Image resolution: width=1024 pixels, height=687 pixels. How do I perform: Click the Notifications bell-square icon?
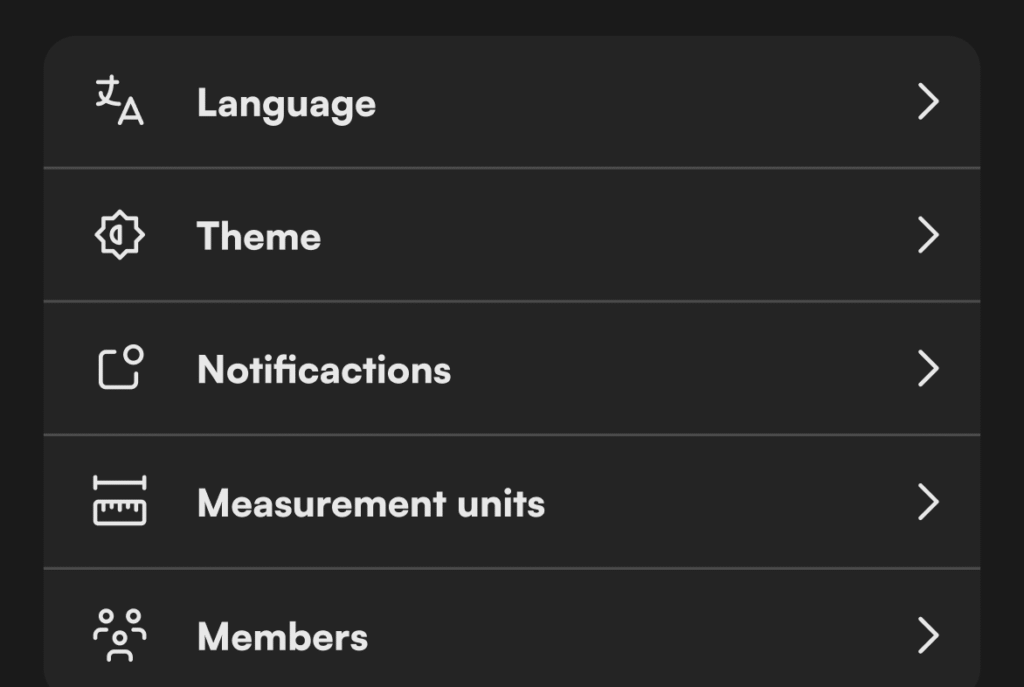coord(120,368)
